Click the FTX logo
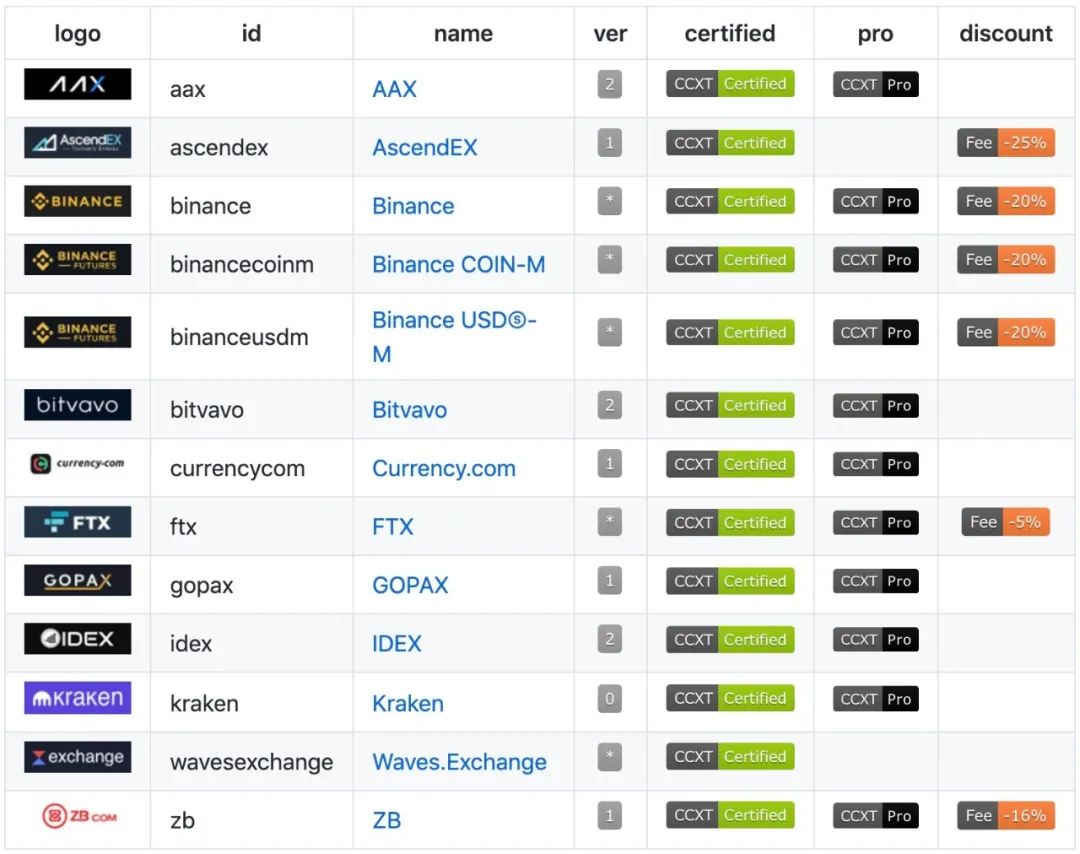Screen dimensions: 1080x854 point(77,522)
